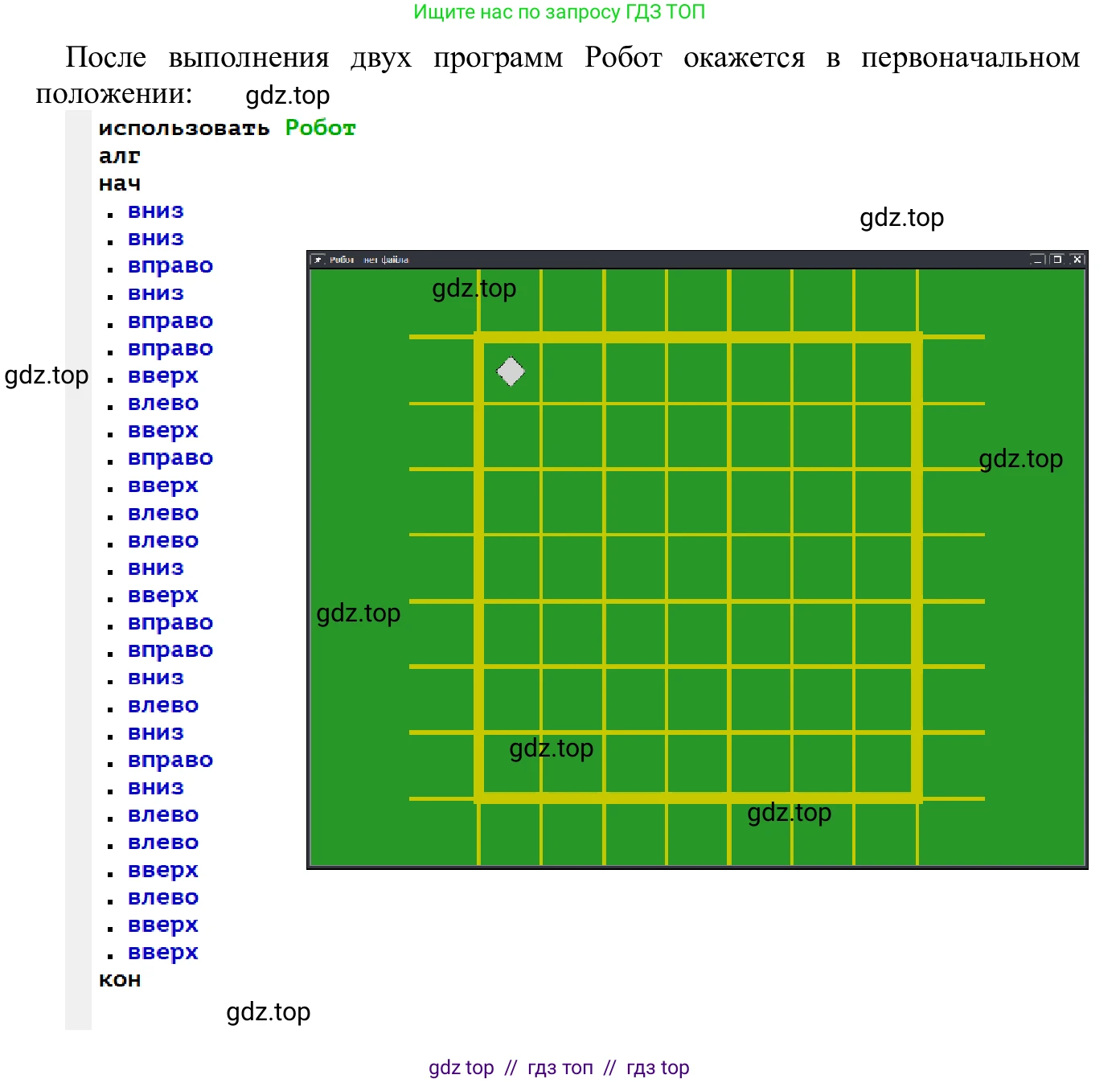Click the нач keyword in the program code
This screenshot has height=1083, width=1120.
[119, 183]
